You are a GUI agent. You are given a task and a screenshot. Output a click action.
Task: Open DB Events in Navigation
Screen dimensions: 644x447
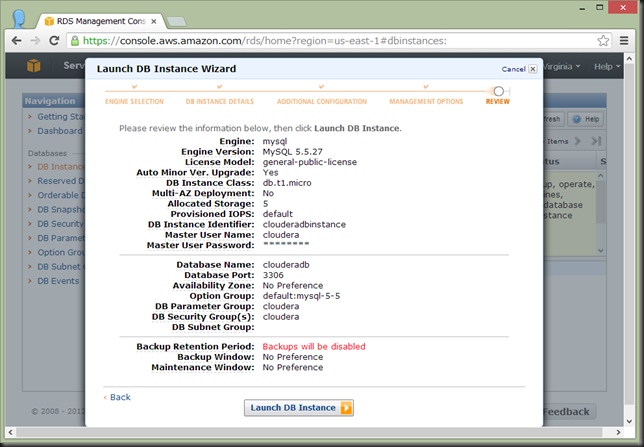point(58,281)
